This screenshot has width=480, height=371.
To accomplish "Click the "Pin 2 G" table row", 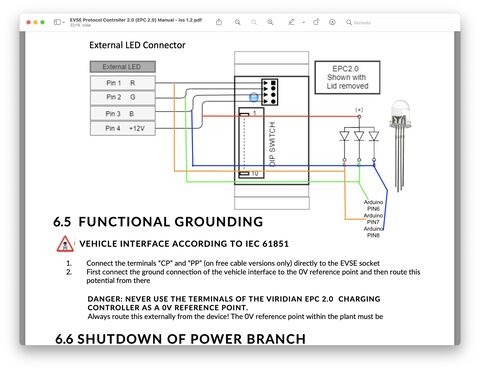I will coord(123,97).
